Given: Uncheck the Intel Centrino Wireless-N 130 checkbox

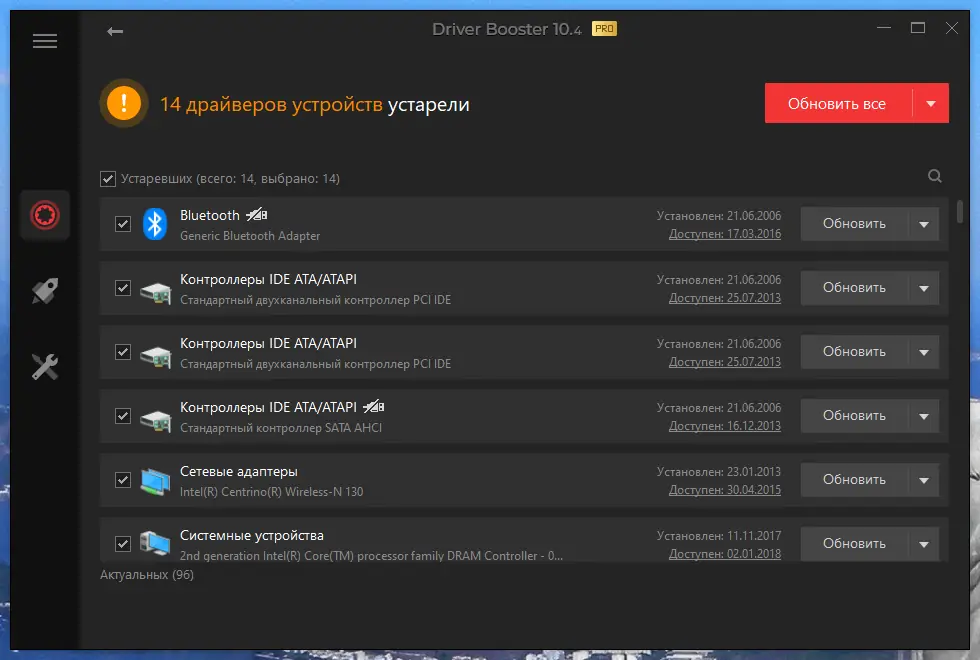Looking at the screenshot, I should (x=123, y=480).
